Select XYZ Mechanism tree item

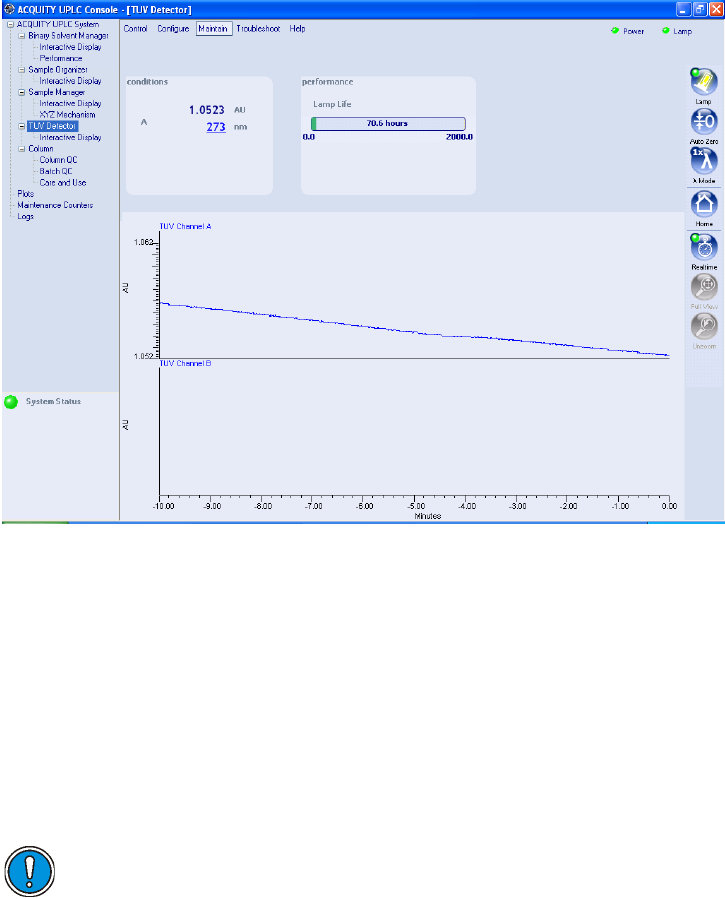(68, 115)
